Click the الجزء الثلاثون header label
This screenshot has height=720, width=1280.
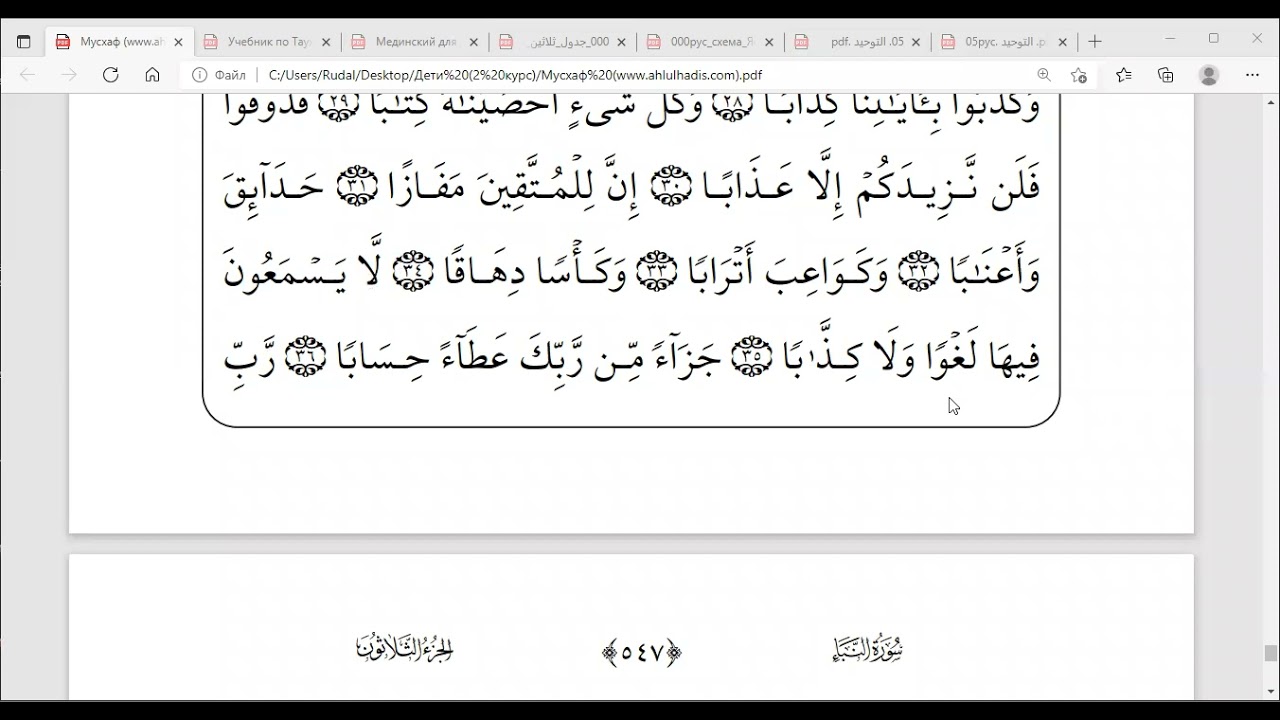(404, 648)
